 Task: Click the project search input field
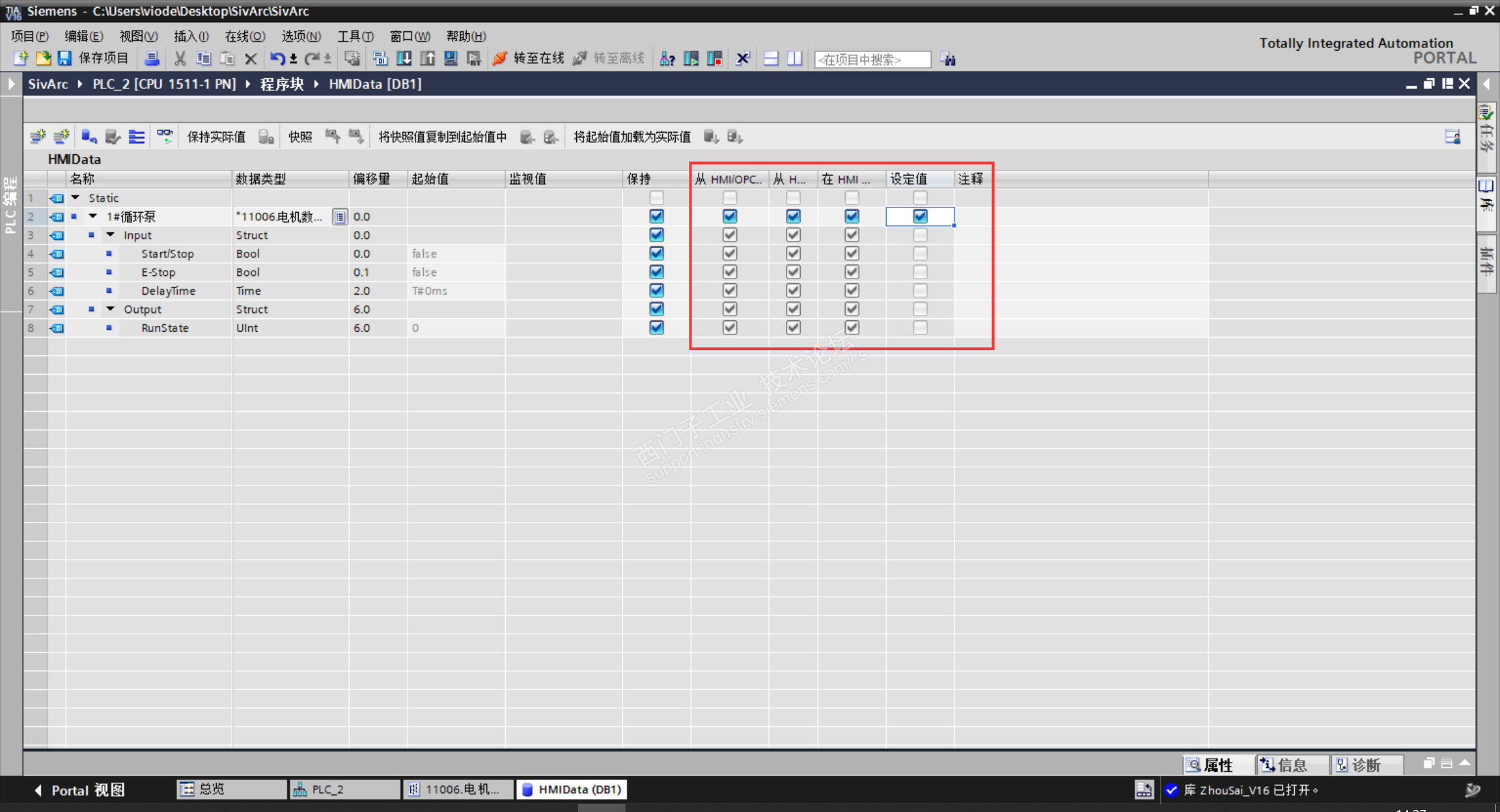point(872,59)
